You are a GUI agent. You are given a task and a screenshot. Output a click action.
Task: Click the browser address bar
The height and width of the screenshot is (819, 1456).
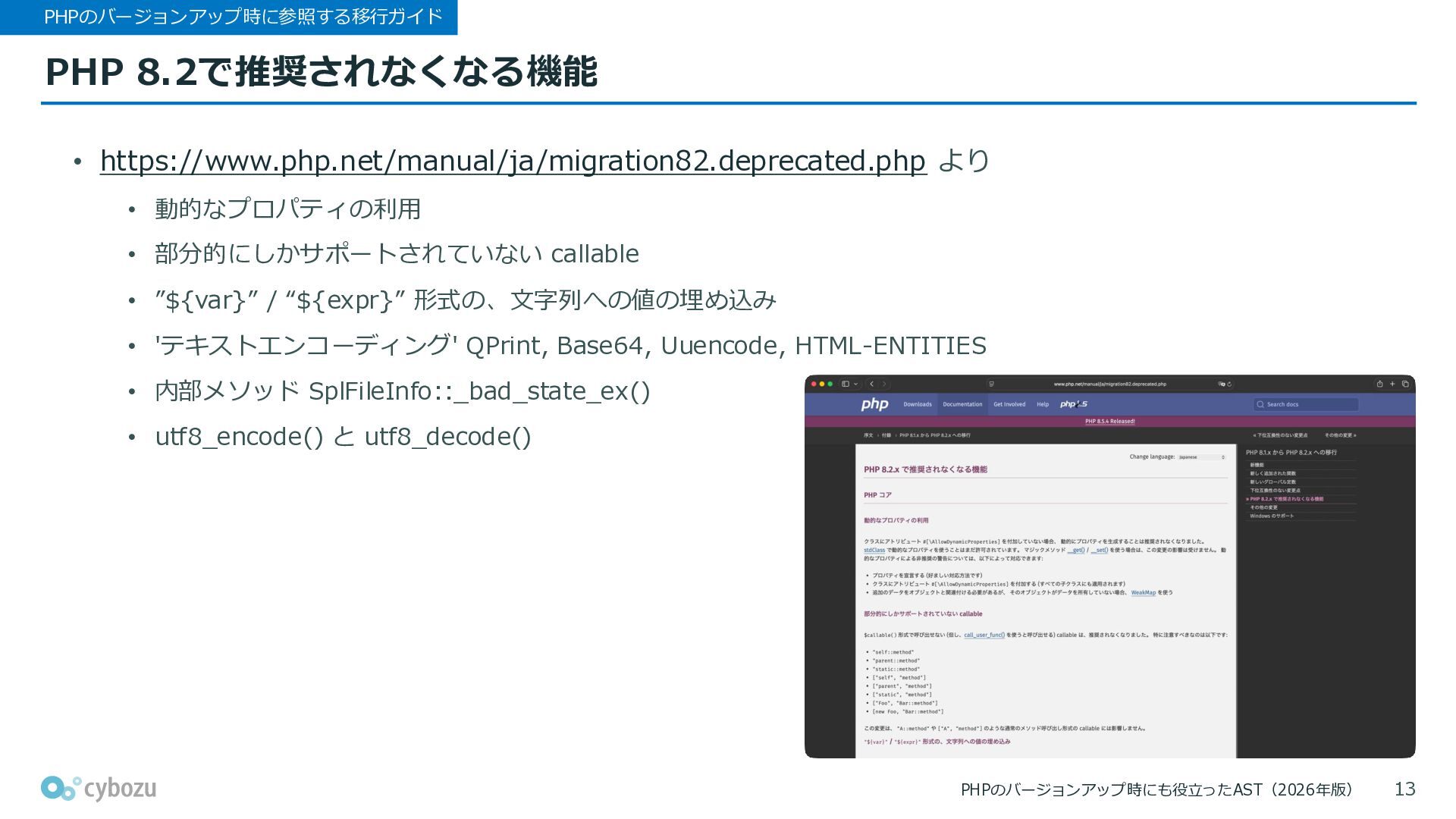[x=1109, y=384]
